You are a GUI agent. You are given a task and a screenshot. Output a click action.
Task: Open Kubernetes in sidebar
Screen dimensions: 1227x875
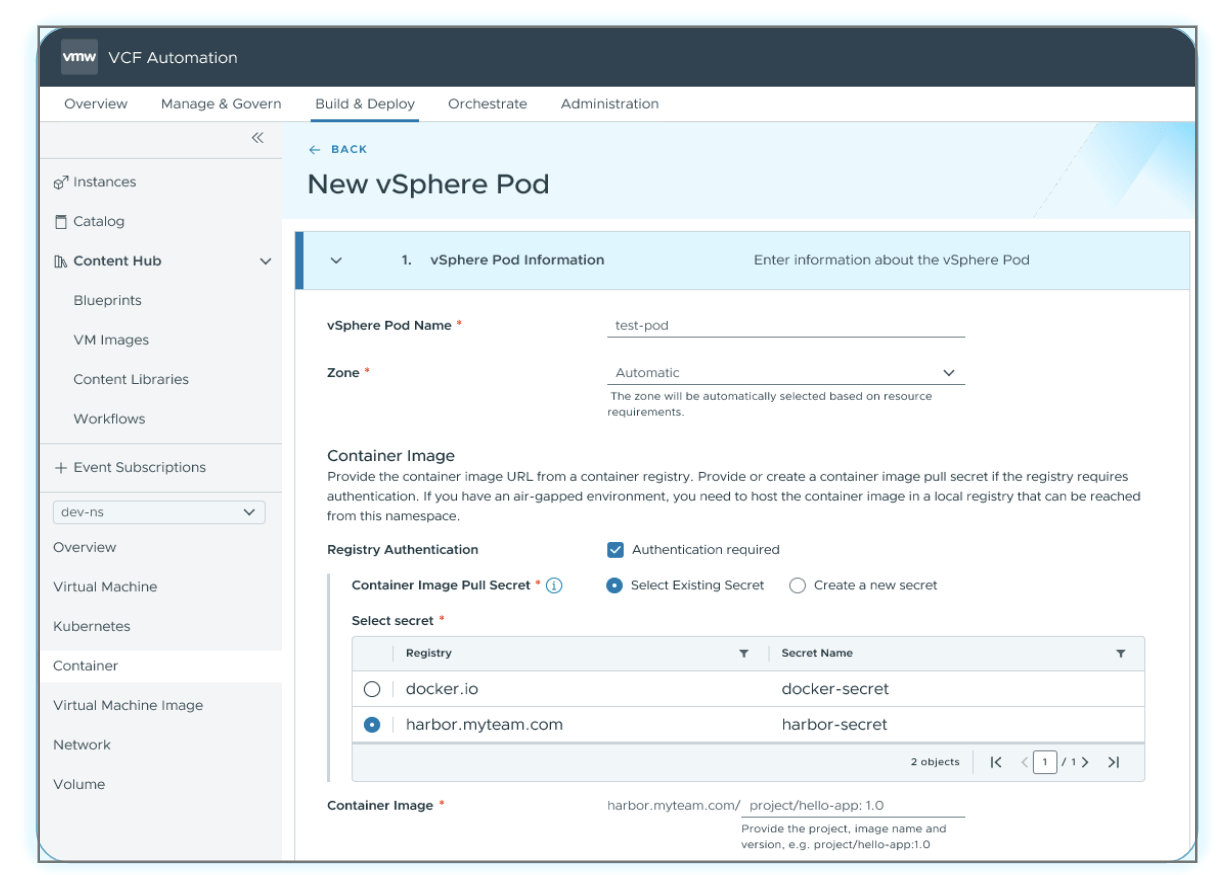click(x=92, y=627)
